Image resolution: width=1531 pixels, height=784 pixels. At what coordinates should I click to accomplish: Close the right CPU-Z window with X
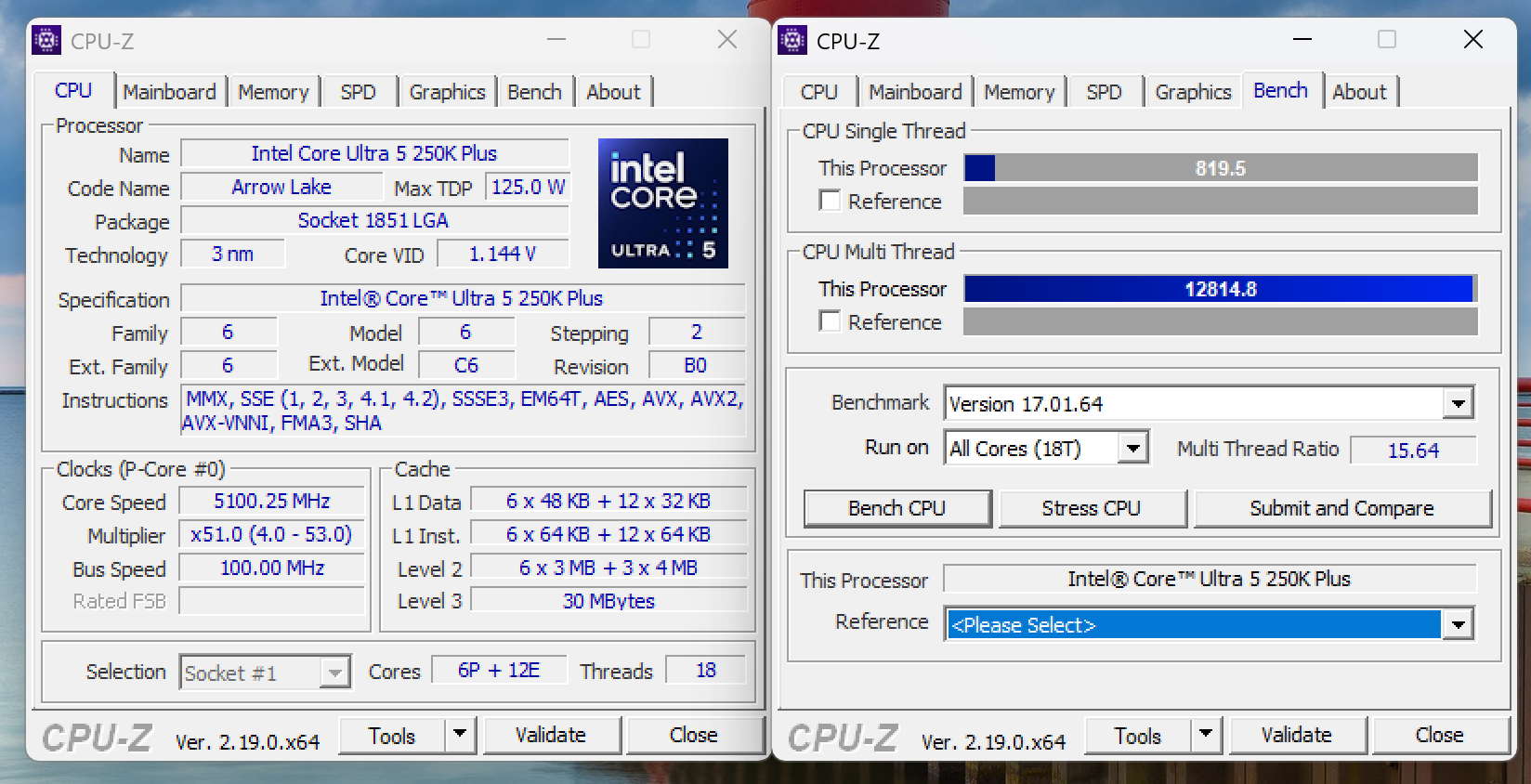[1473, 39]
